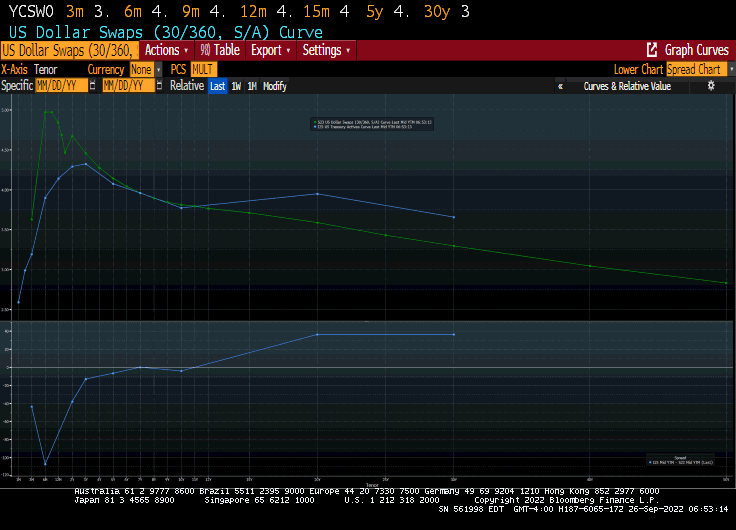This screenshot has width=736, height=530.
Task: Select the Relative date option
Action: [186, 86]
